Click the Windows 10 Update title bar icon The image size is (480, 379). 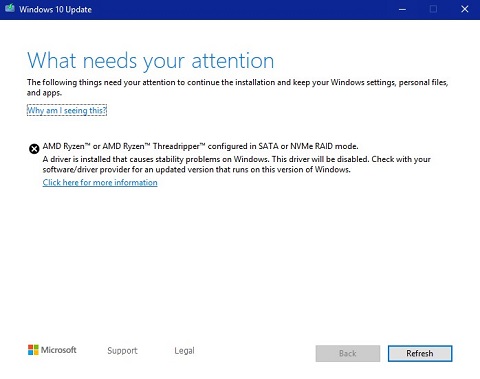point(10,9)
